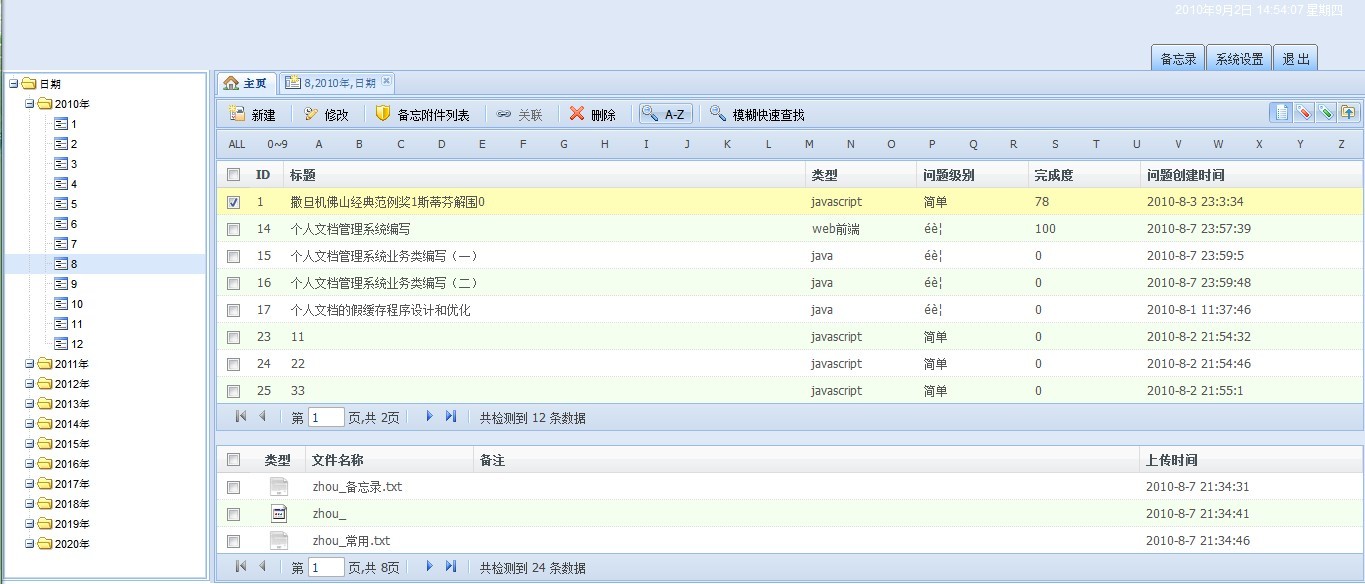Click 退出 to log out
Image resolution: width=1365 pixels, height=584 pixels.
click(1296, 57)
